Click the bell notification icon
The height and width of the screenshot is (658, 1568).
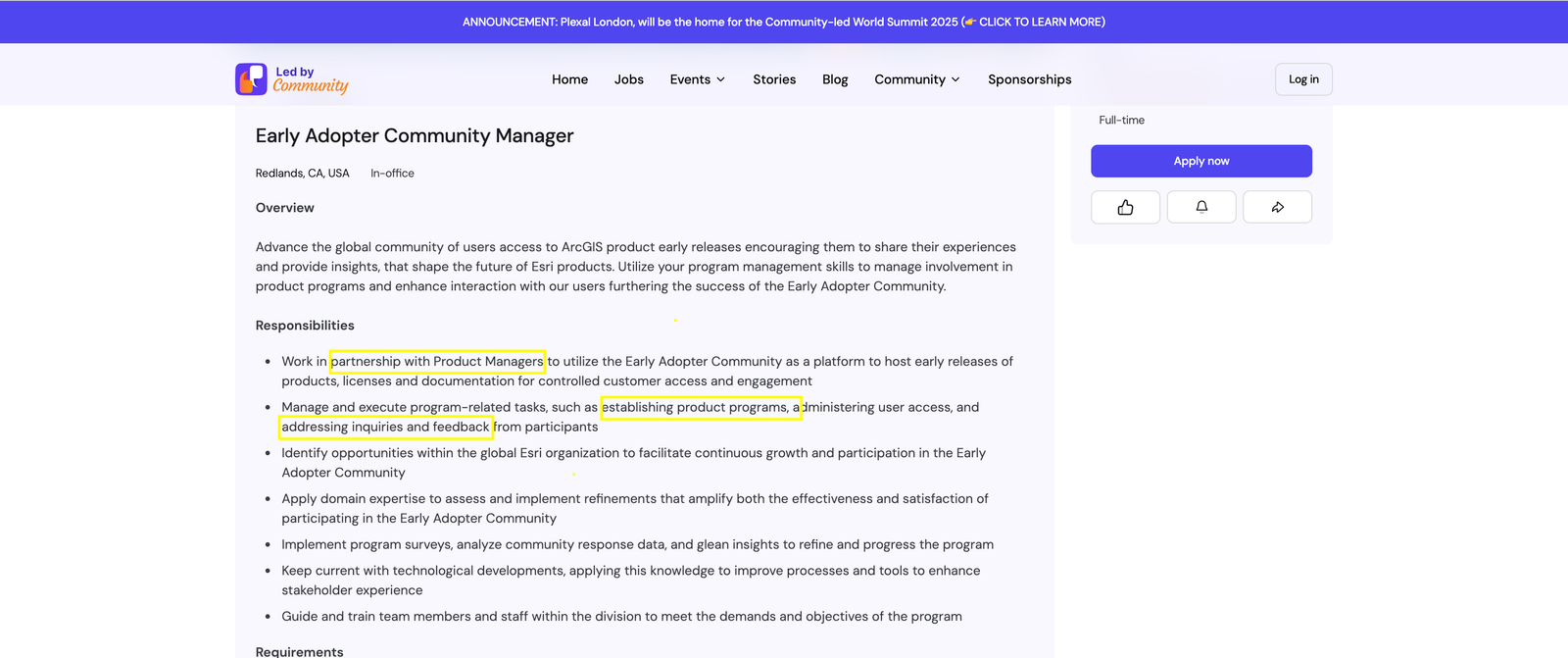click(x=1201, y=207)
